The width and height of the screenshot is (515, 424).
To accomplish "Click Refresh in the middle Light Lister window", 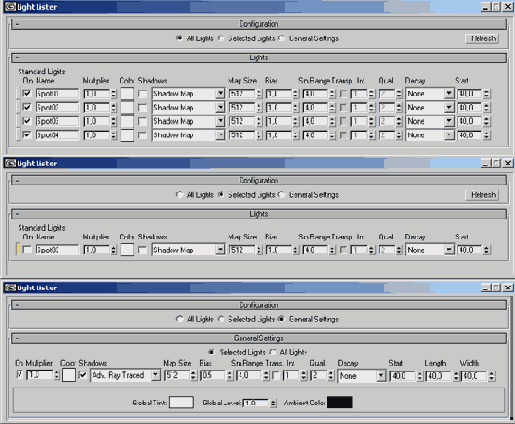I will point(482,195).
